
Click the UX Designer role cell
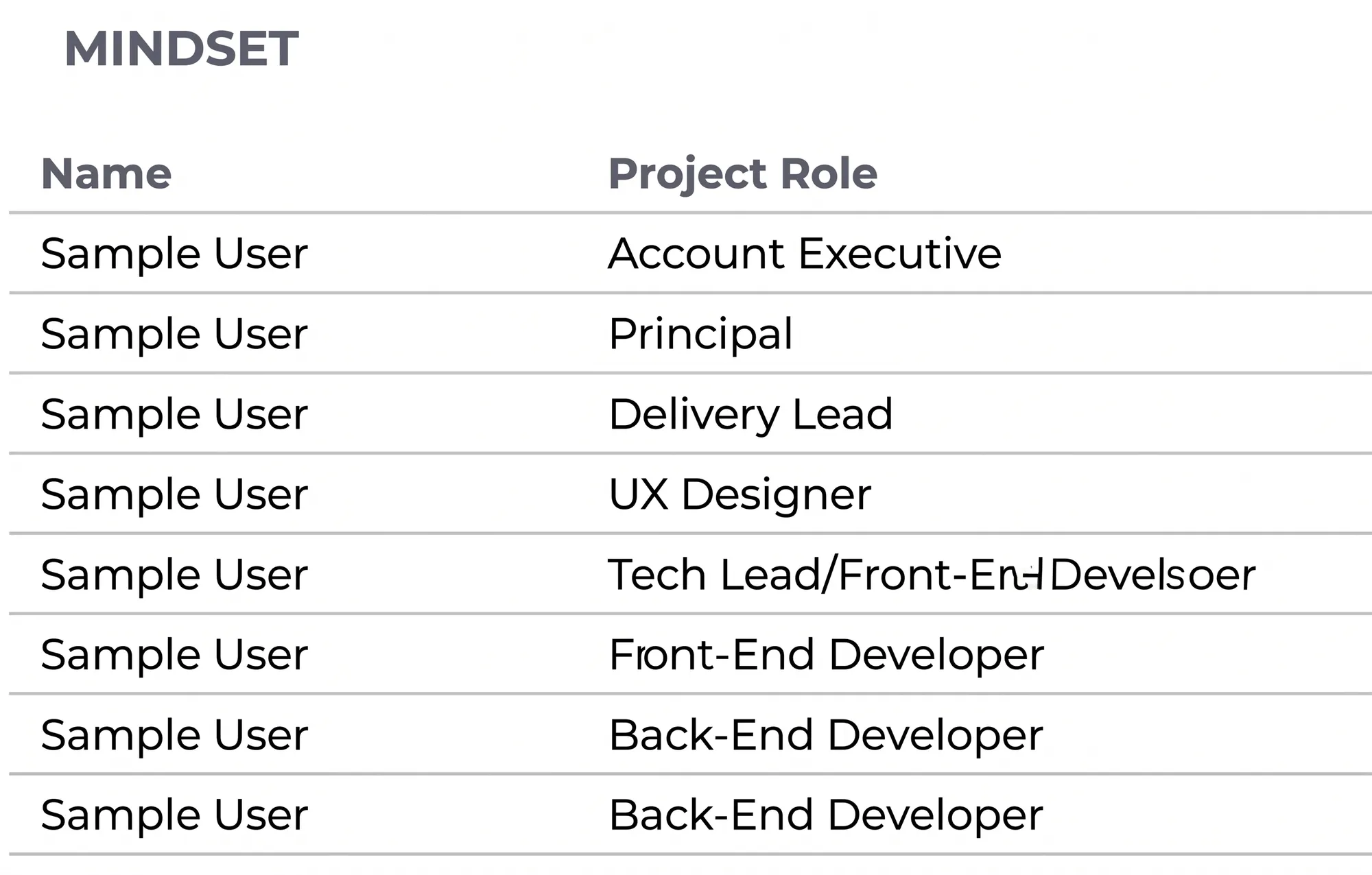coord(740,494)
